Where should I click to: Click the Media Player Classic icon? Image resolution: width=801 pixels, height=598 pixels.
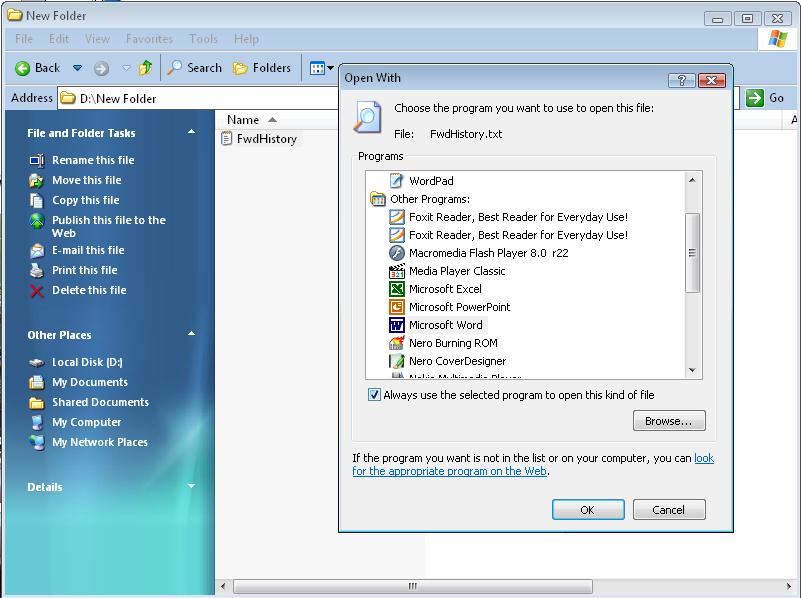point(396,271)
